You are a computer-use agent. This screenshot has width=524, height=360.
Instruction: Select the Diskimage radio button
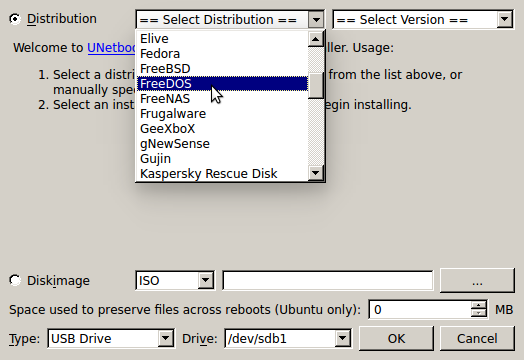click(x=15, y=280)
